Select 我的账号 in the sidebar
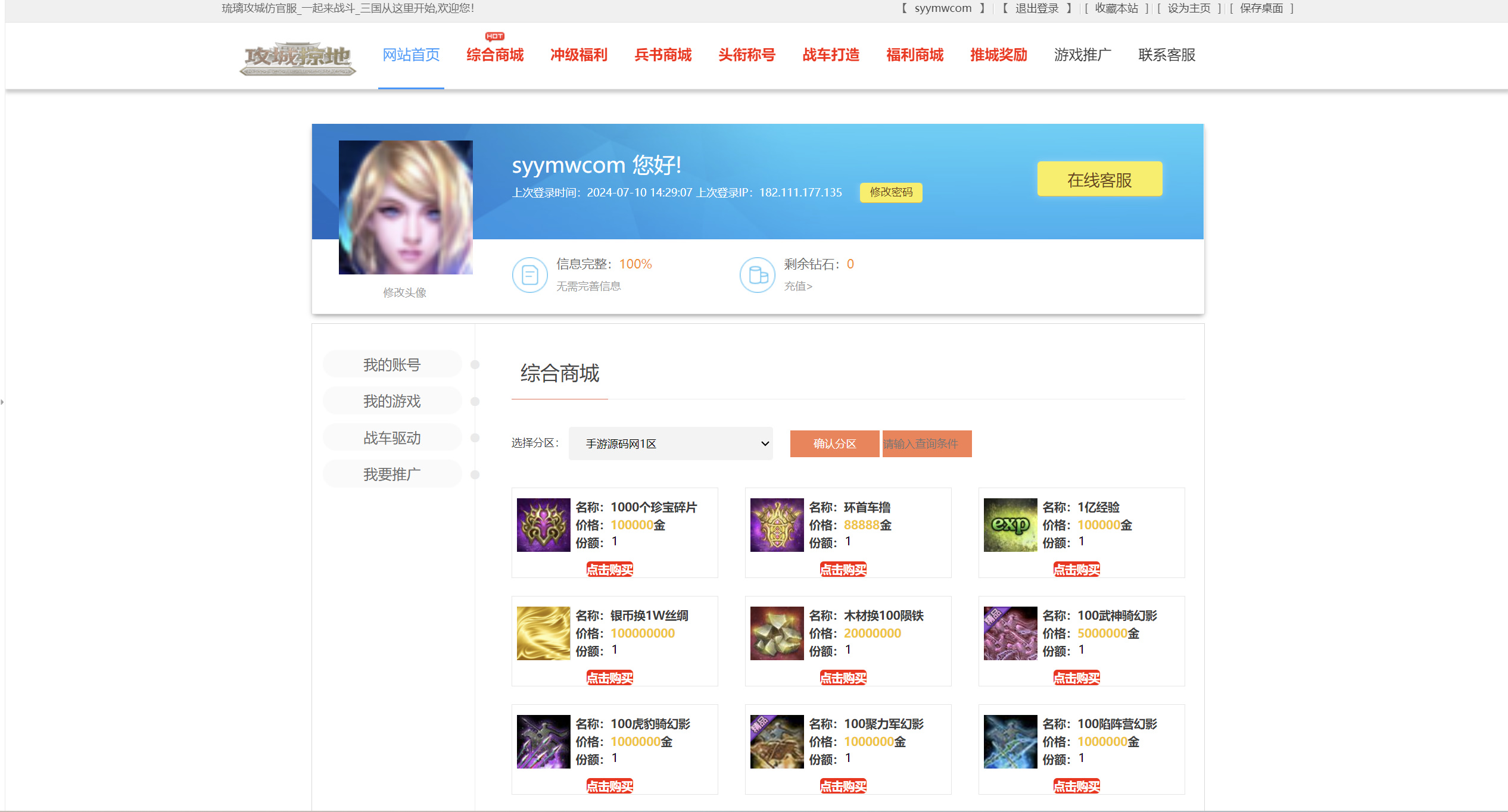The height and width of the screenshot is (812, 1508). click(x=392, y=364)
